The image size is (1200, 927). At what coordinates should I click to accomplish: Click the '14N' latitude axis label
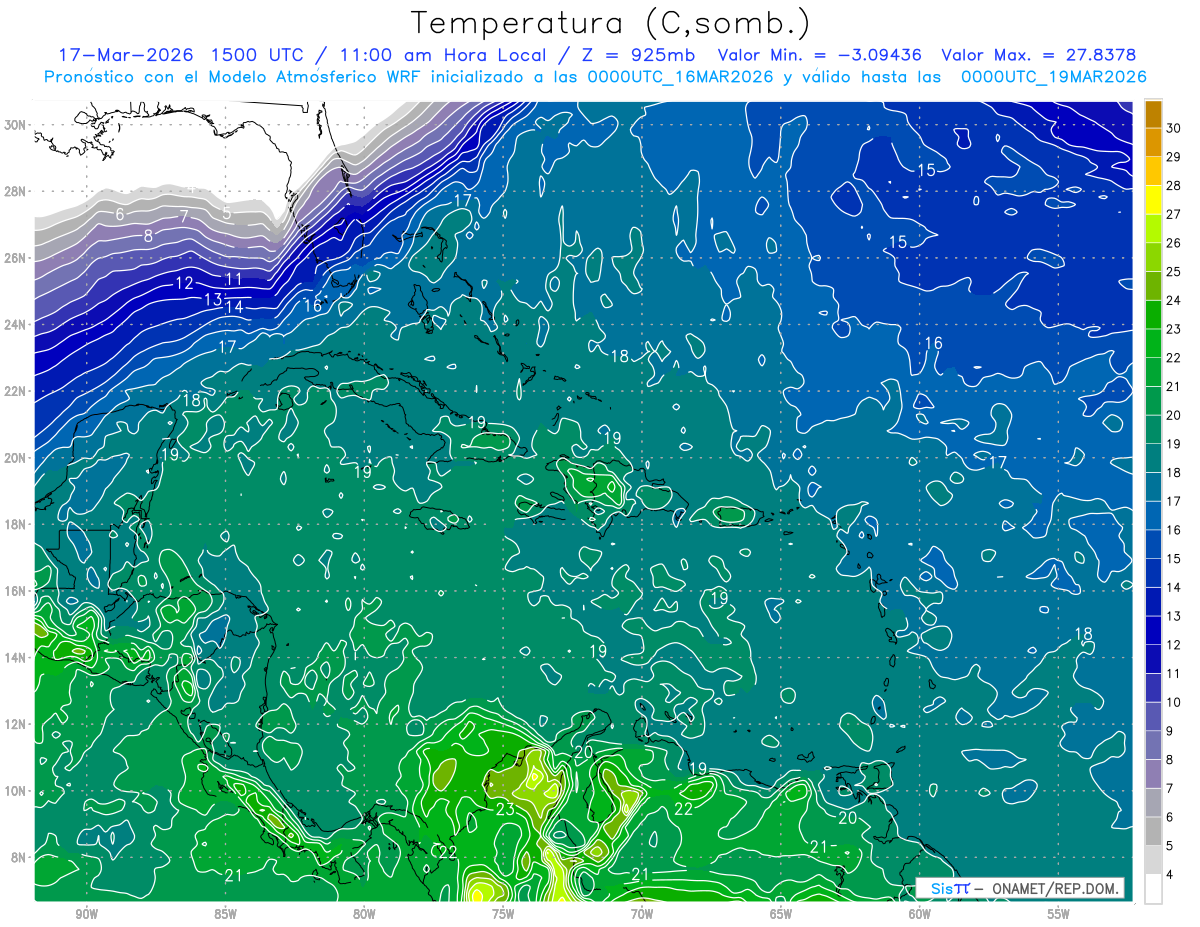[x=15, y=658]
